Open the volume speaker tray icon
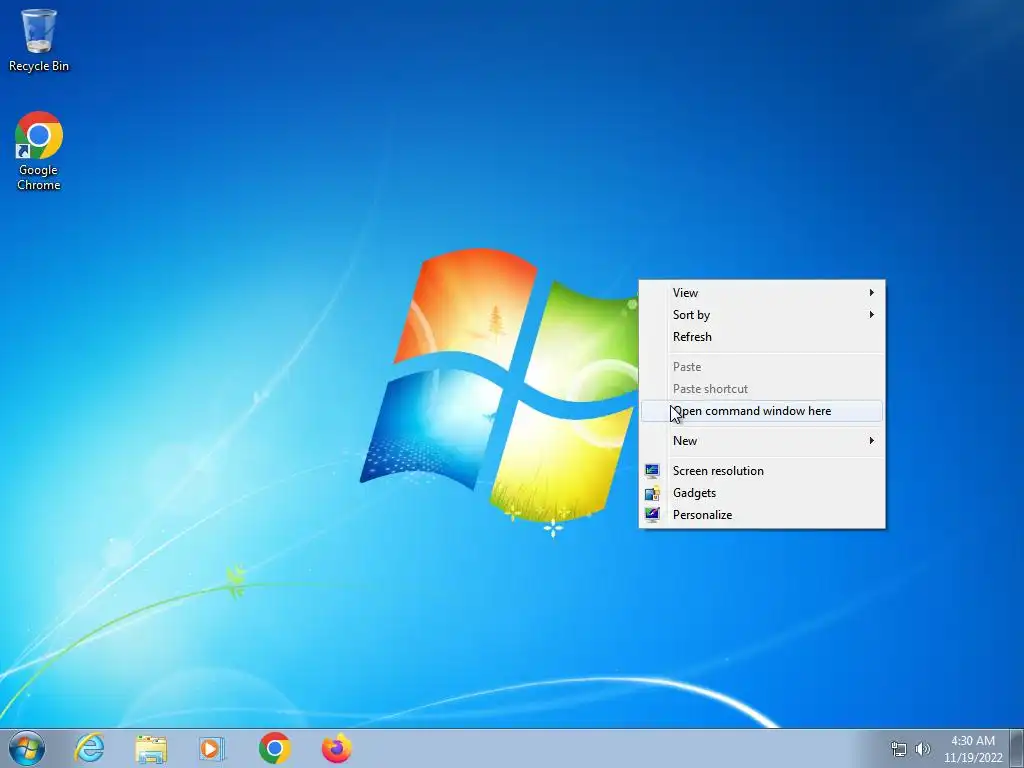 point(922,749)
